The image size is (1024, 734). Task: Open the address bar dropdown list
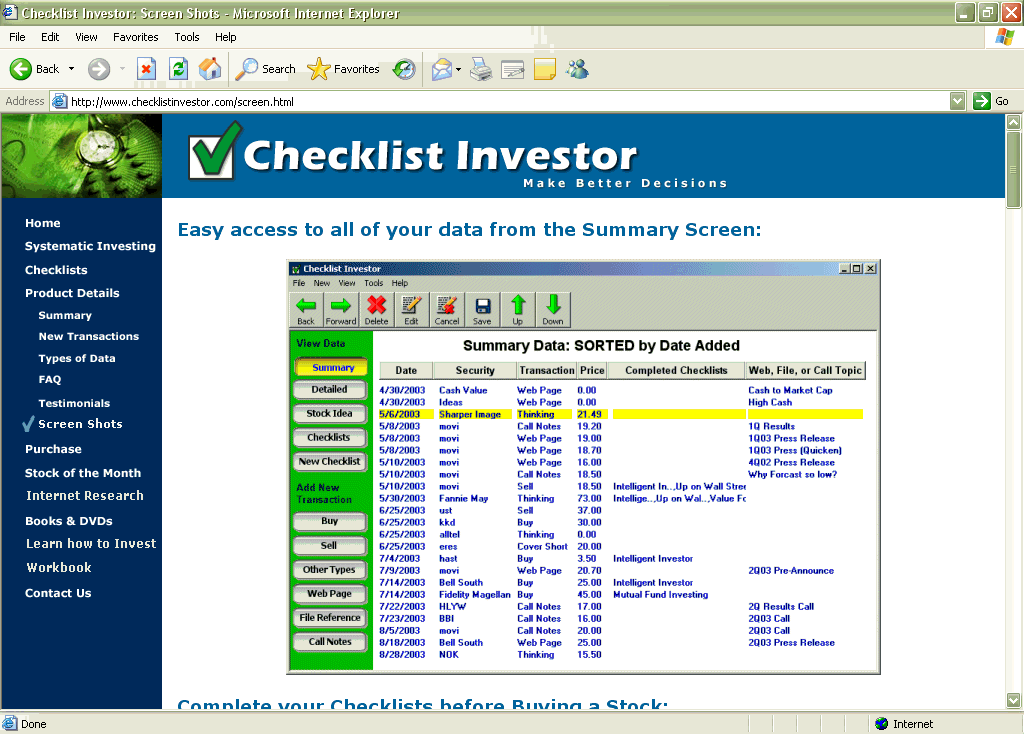click(955, 101)
